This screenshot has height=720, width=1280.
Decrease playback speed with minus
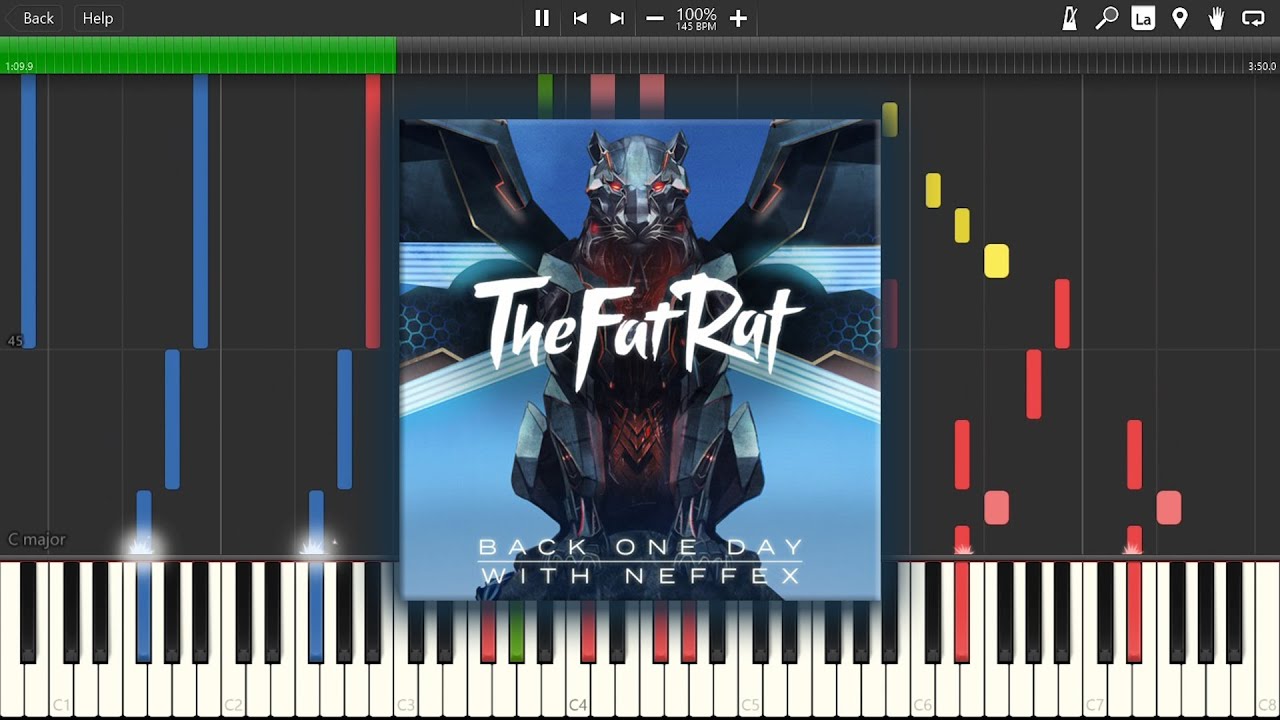click(655, 18)
